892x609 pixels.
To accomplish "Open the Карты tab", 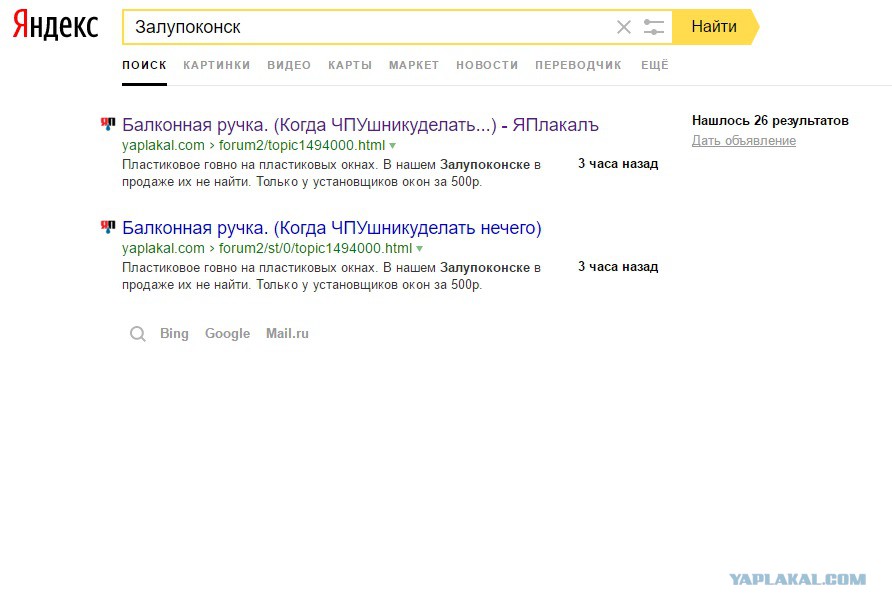I will point(350,65).
